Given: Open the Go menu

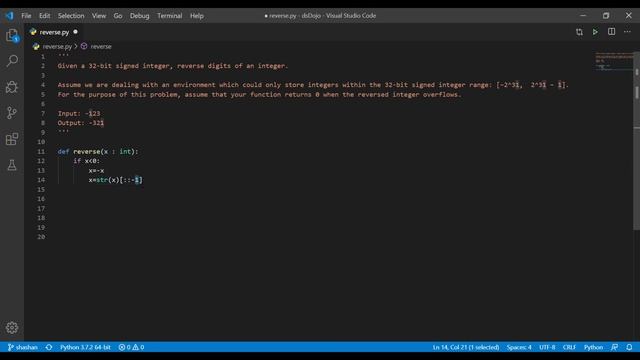Looking at the screenshot, I should [x=118, y=16].
